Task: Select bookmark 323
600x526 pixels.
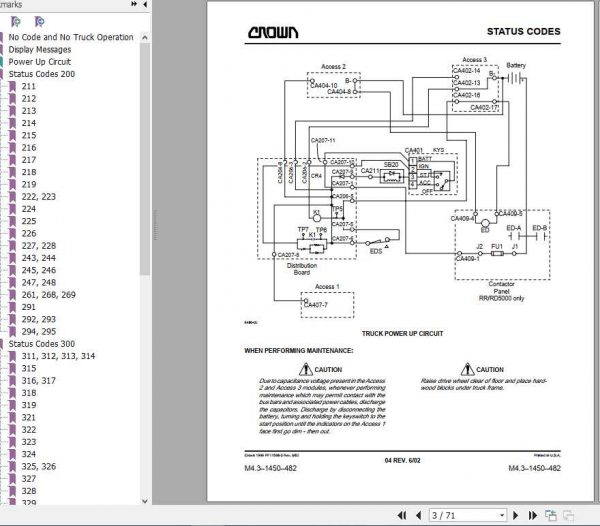Action: [x=29, y=442]
